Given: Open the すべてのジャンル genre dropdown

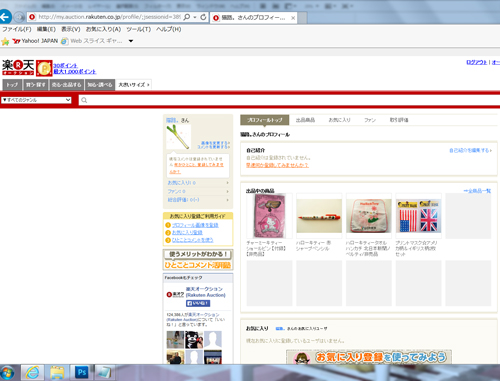Looking at the screenshot, I should click(x=36, y=100).
